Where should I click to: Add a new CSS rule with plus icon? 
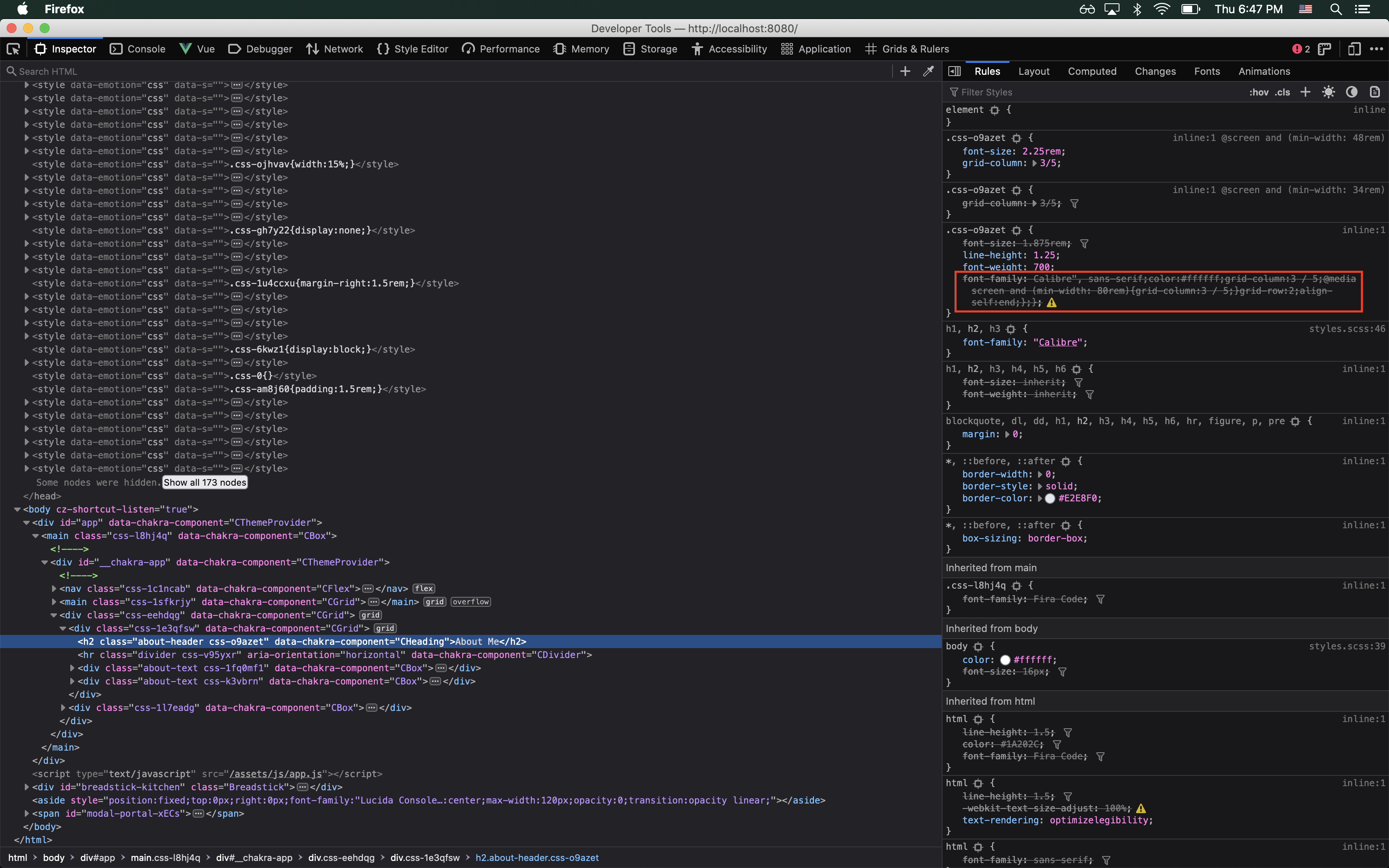[1305, 92]
